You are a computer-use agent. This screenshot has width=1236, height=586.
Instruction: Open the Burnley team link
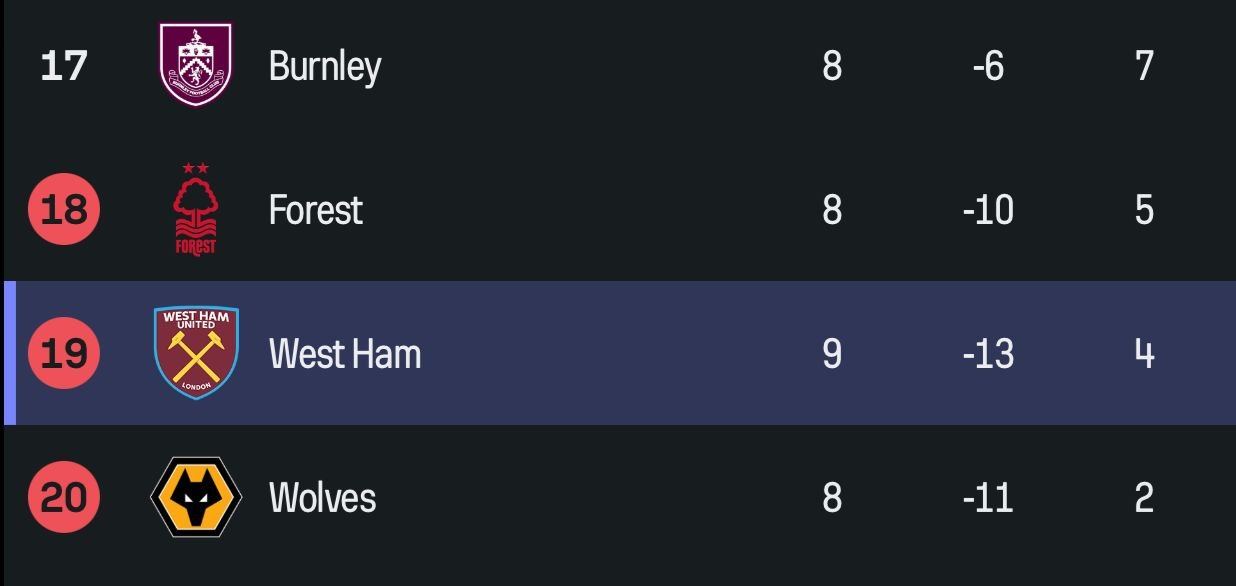[x=325, y=66]
